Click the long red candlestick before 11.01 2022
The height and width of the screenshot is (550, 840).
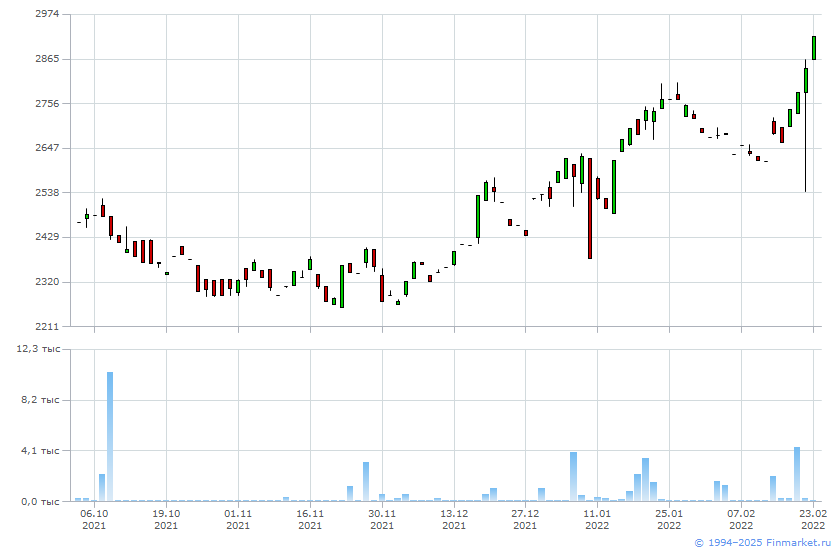(x=590, y=208)
